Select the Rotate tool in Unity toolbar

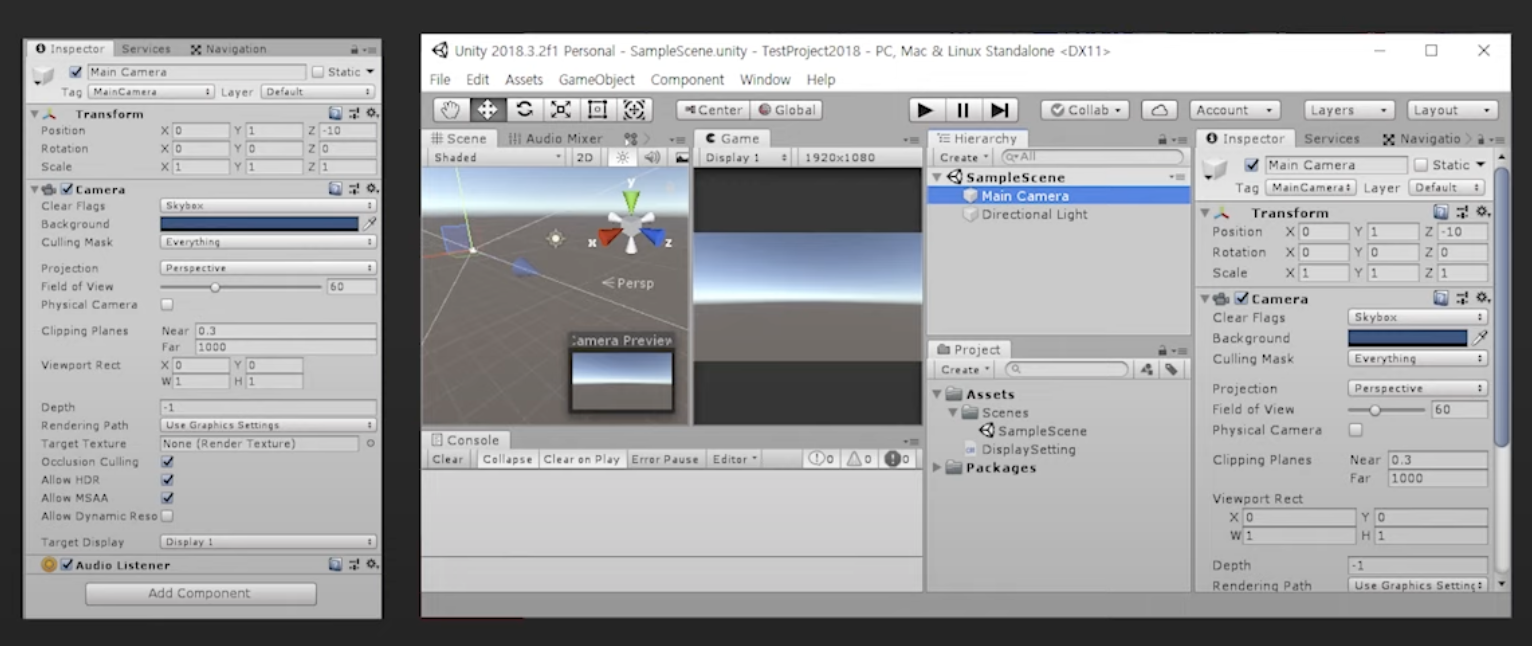[524, 110]
